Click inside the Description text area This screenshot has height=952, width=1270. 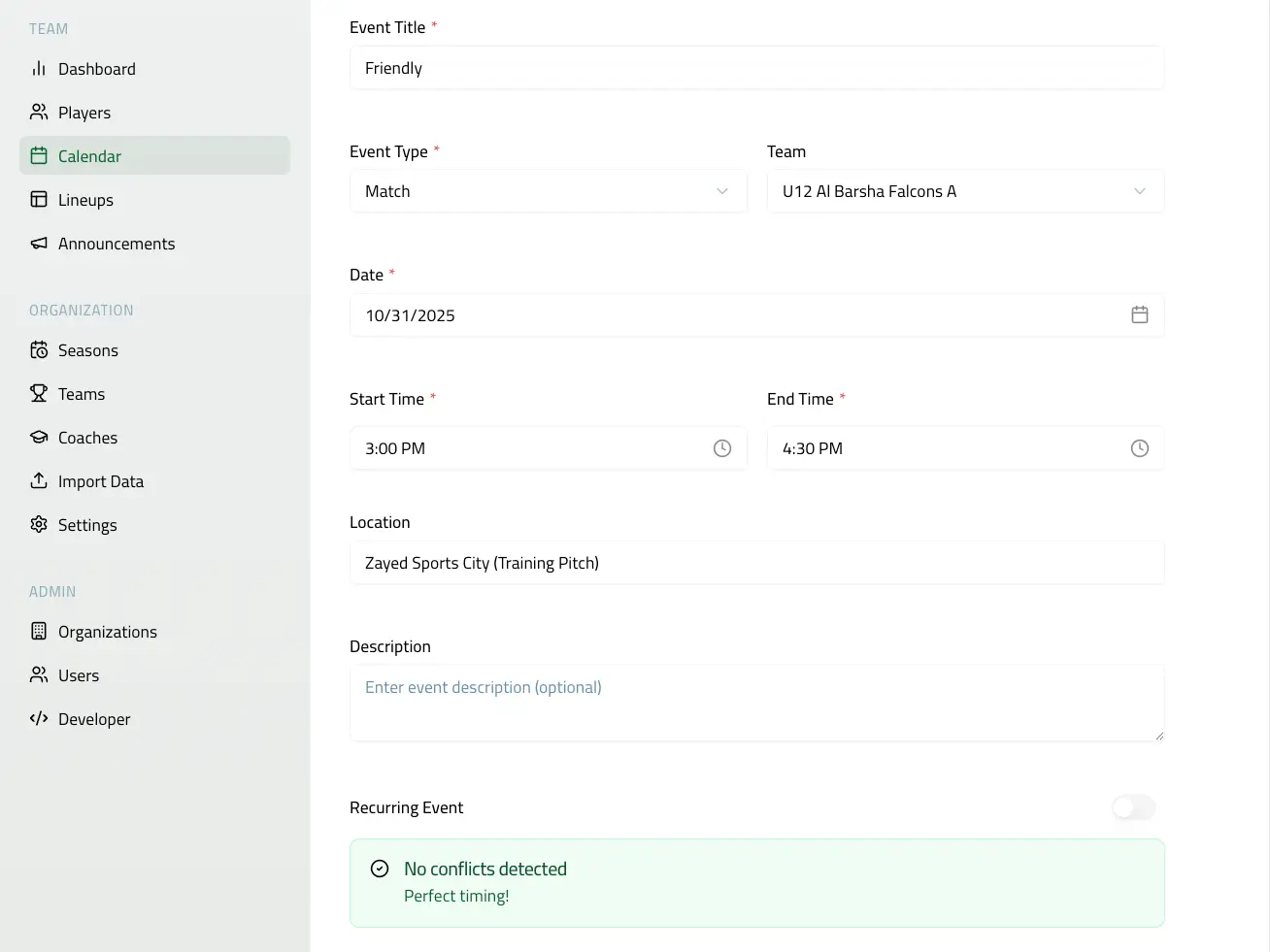click(756, 704)
